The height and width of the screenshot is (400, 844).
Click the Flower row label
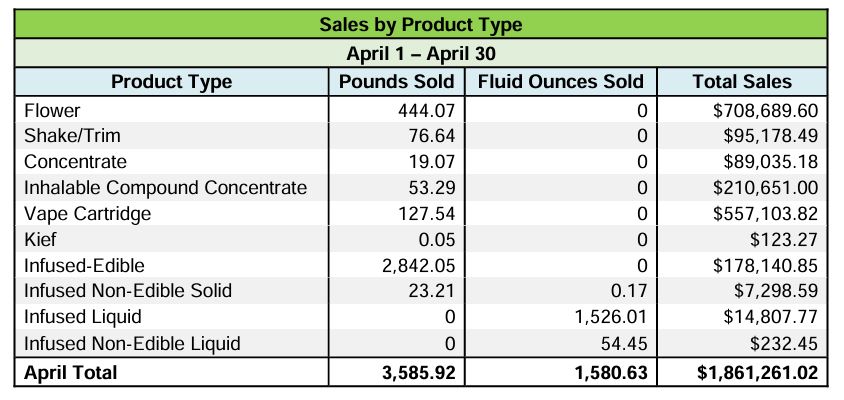pos(52,110)
